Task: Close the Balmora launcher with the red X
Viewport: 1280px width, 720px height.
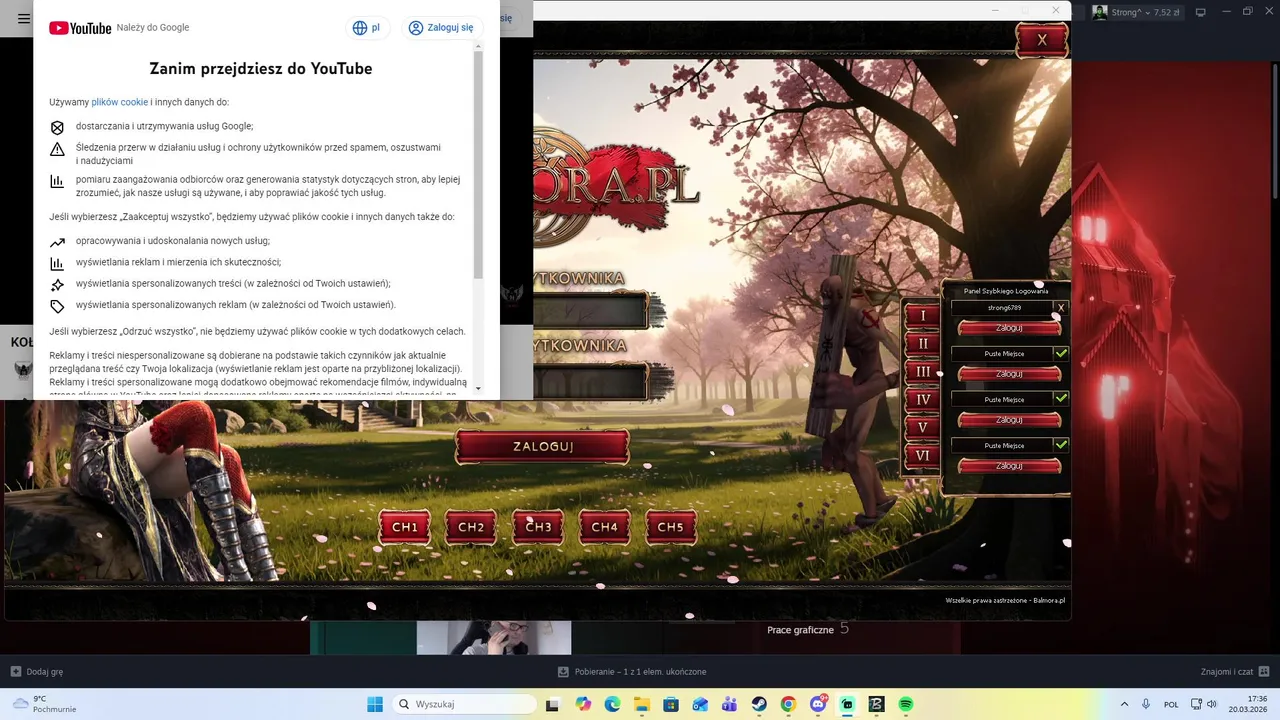Action: (x=1042, y=40)
